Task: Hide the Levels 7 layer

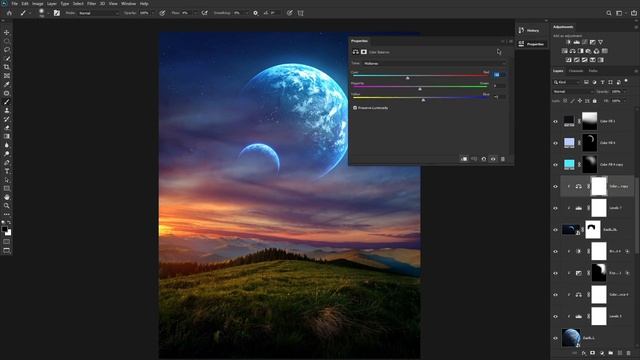Action: pyautogui.click(x=555, y=208)
